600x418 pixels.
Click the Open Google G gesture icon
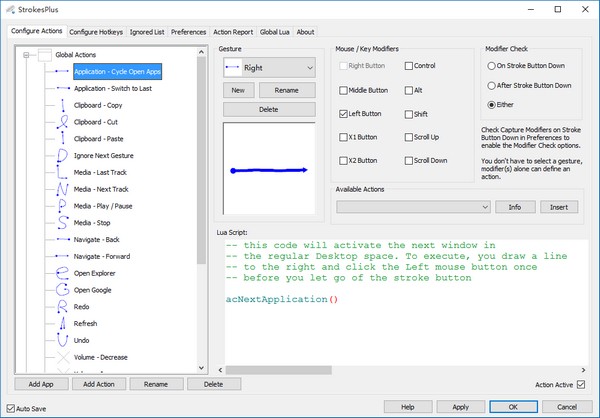(62, 290)
